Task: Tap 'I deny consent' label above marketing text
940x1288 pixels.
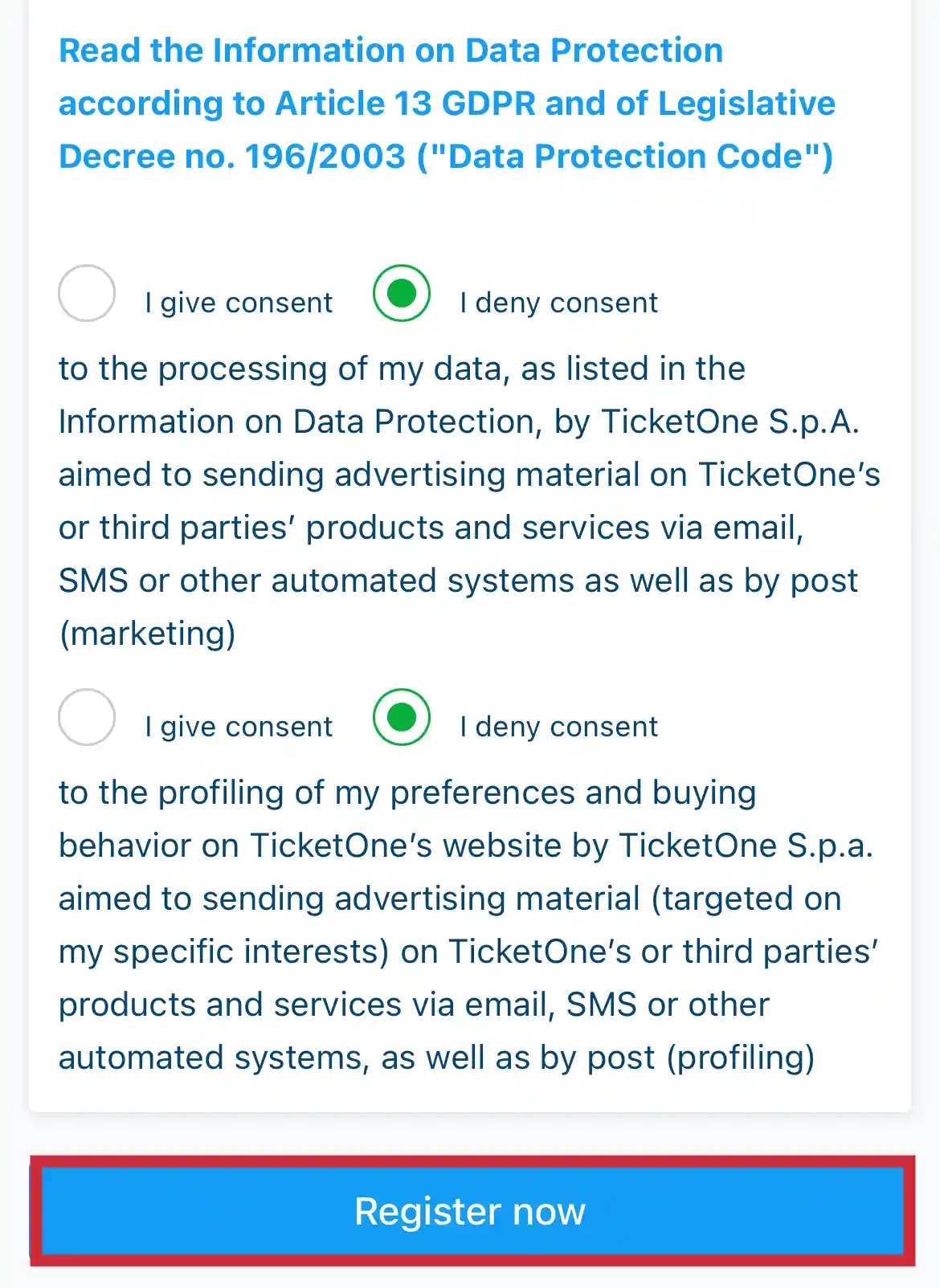Action: click(x=558, y=303)
